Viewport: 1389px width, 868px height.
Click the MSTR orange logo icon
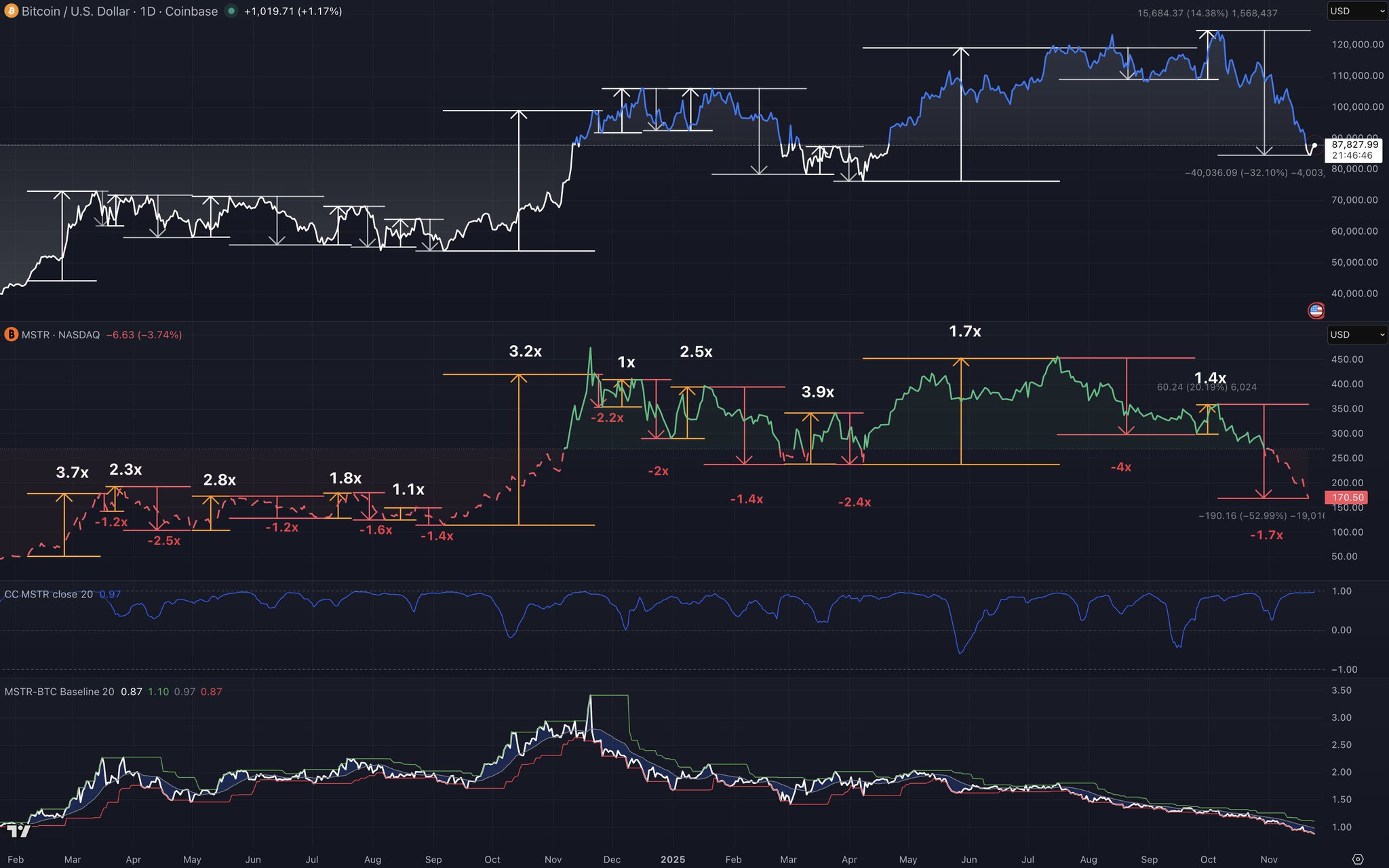click(x=11, y=334)
